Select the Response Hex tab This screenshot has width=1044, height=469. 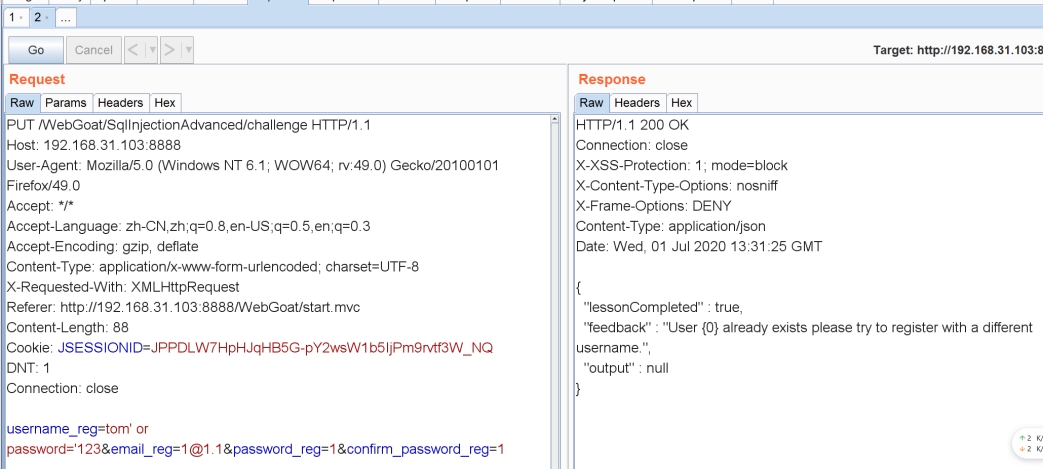coord(682,103)
